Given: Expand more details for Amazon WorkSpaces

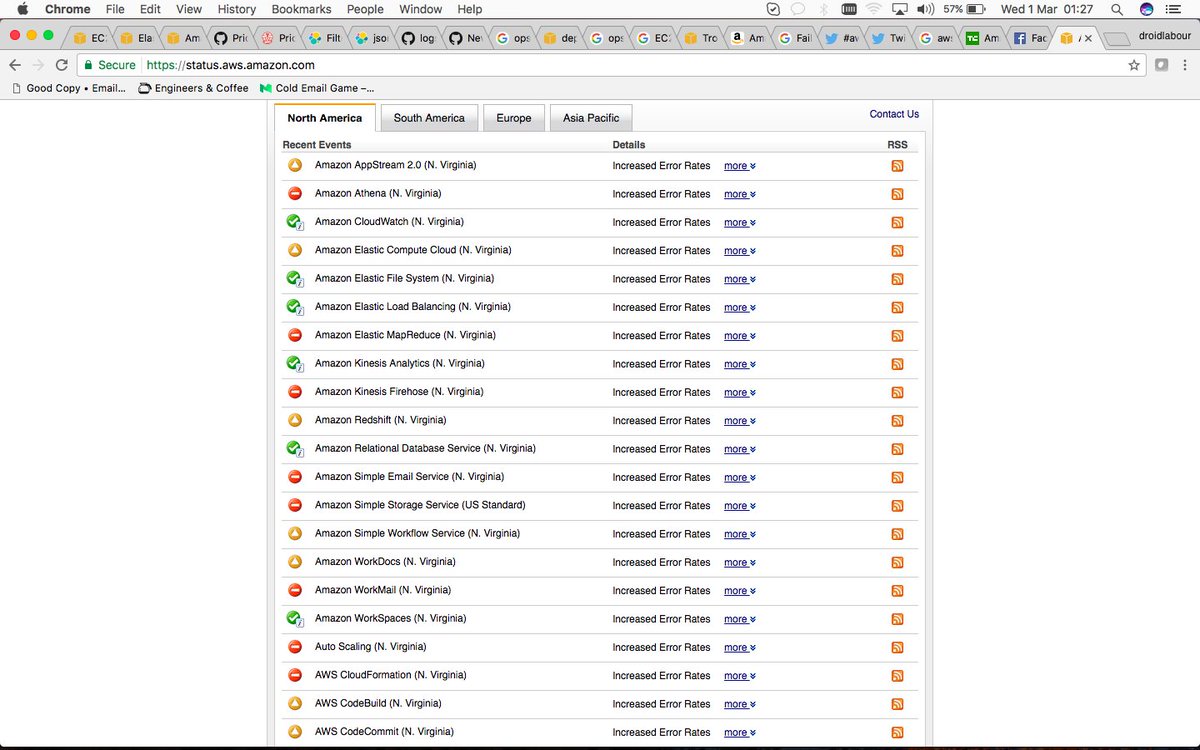Looking at the screenshot, I should 739,619.
